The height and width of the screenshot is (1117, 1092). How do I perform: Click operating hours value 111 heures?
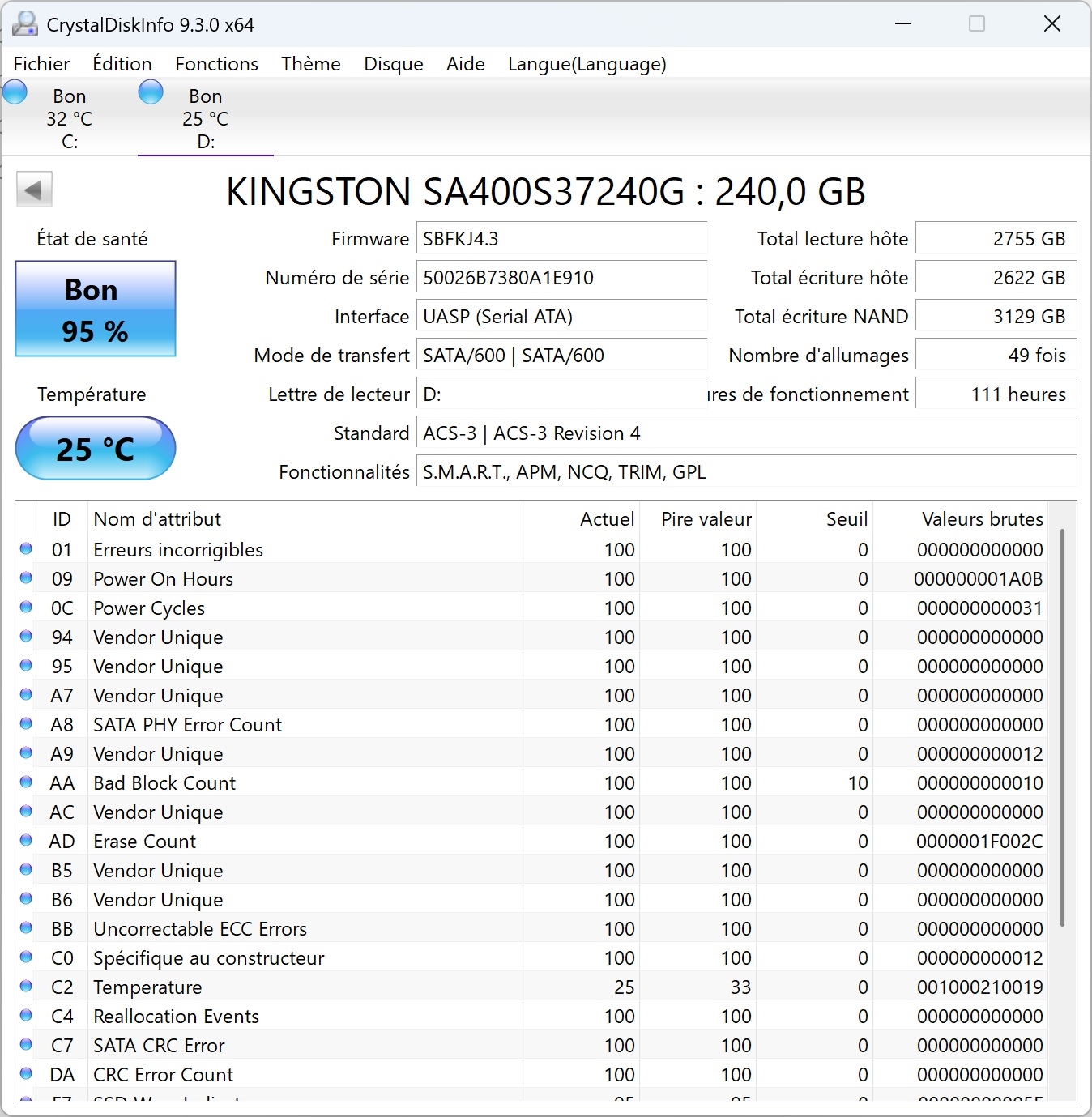[x=996, y=394]
